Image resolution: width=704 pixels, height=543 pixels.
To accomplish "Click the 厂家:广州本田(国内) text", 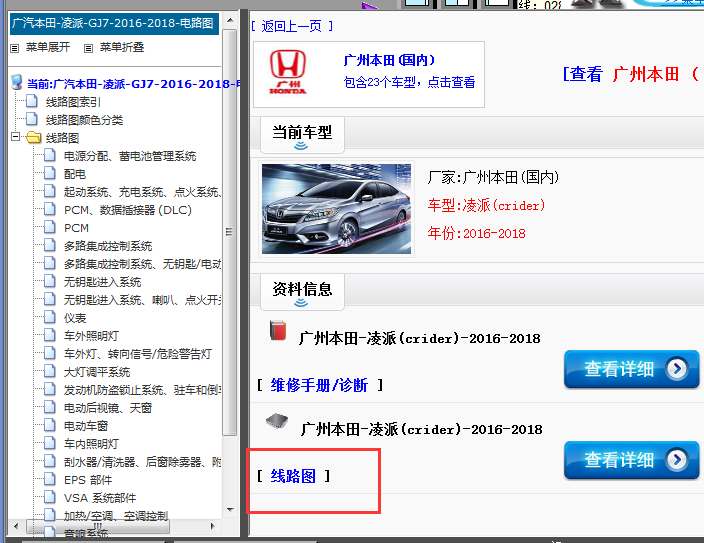I will pos(493,177).
